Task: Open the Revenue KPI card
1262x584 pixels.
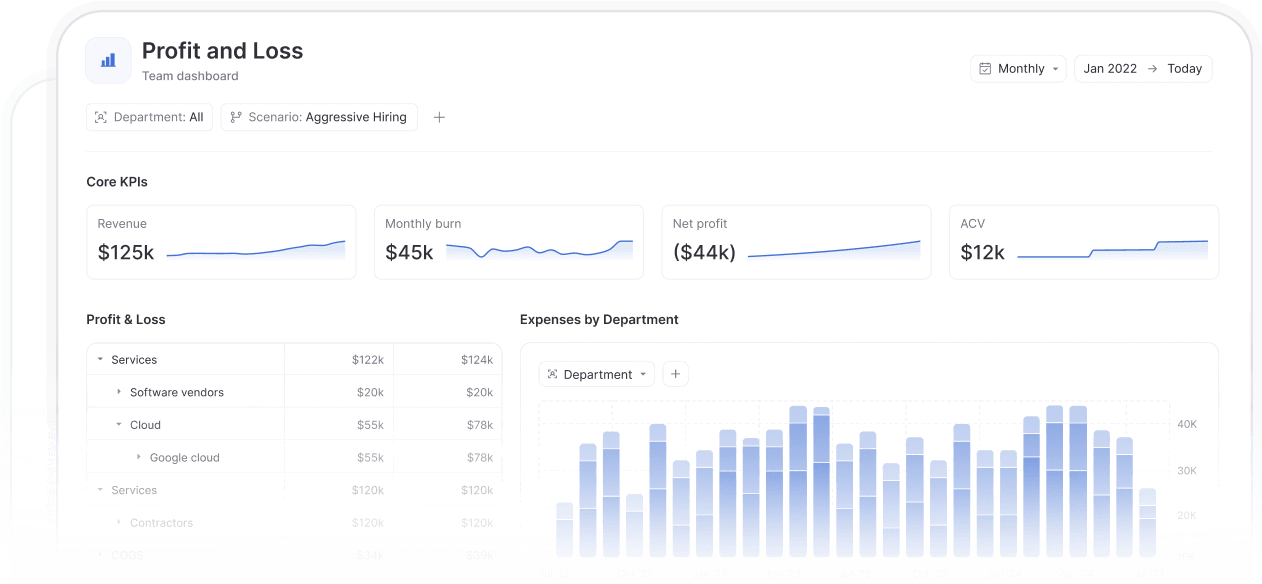Action: (221, 242)
